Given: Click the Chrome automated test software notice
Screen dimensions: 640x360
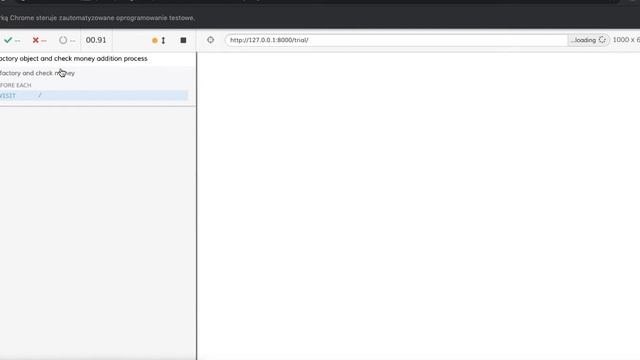Looking at the screenshot, I should (98, 18).
